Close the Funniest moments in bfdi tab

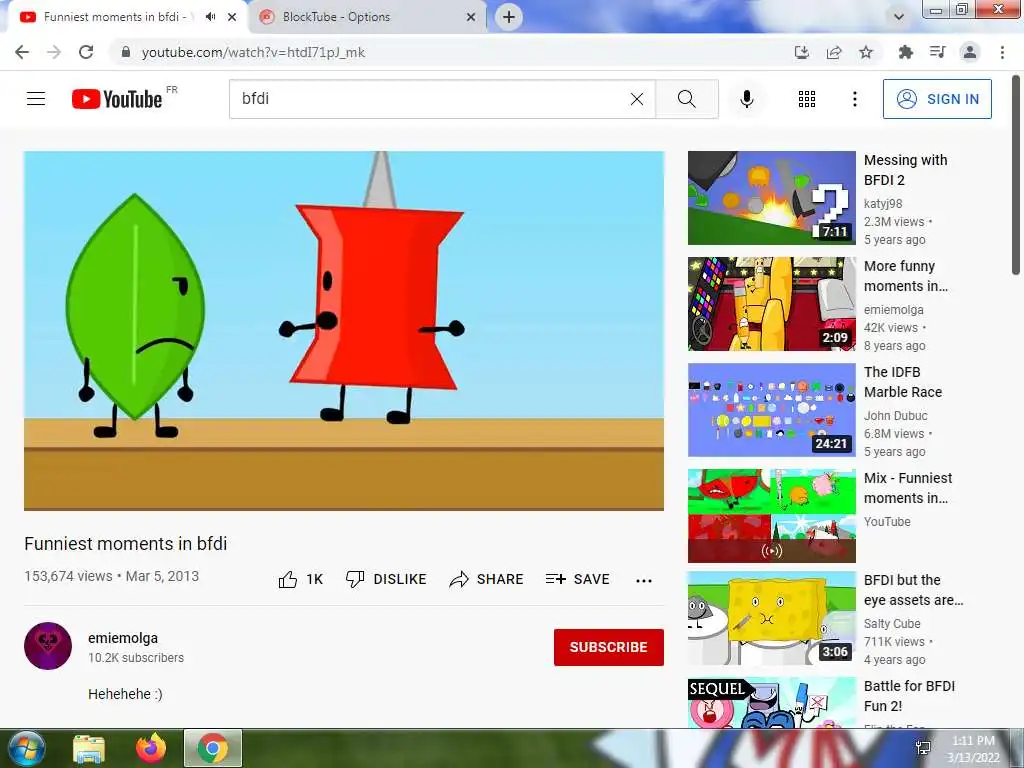[232, 17]
